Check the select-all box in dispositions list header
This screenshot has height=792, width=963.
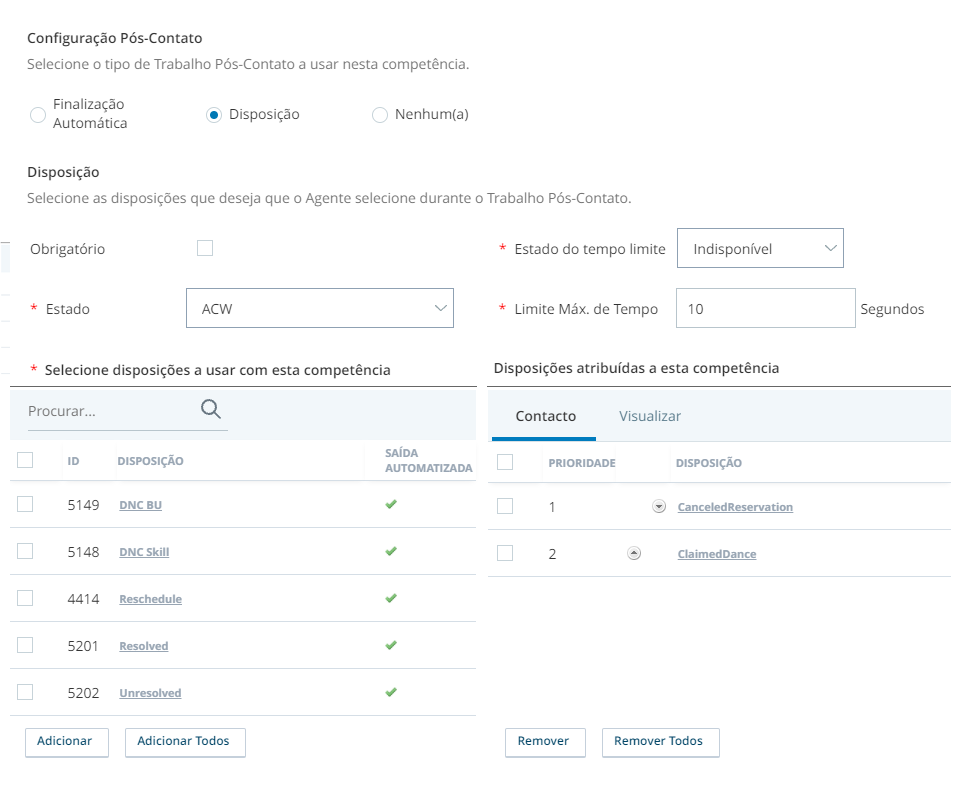(x=25, y=460)
